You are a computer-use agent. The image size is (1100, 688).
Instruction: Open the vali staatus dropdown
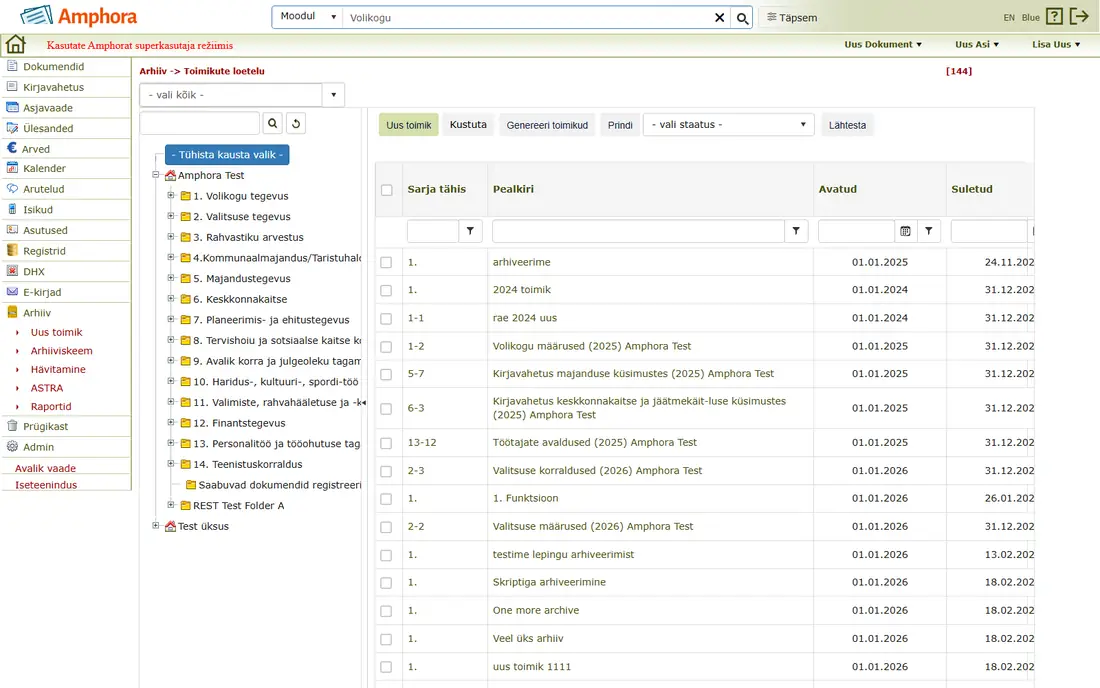click(728, 125)
